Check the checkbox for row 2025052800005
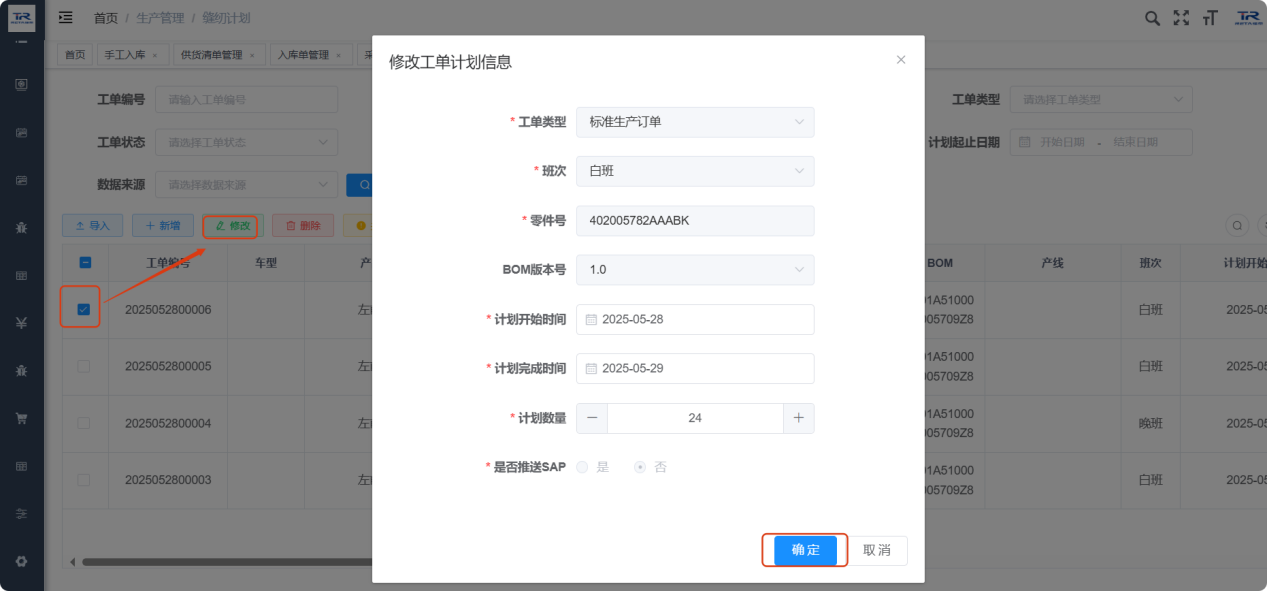Viewport: 1267px width, 591px height. [x=84, y=366]
